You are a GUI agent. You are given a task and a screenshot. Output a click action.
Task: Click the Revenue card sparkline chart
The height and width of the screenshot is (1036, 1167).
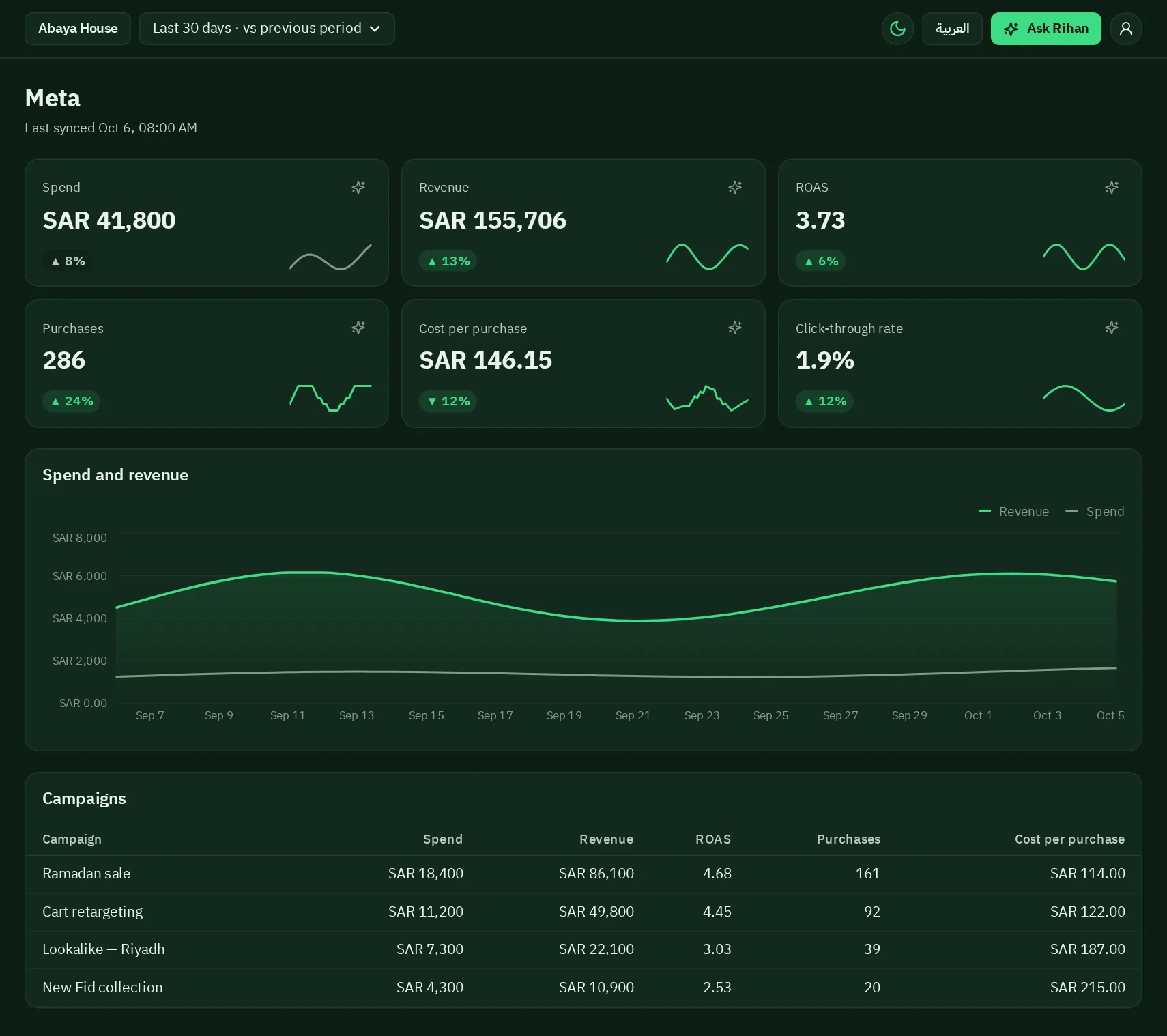[708, 257]
